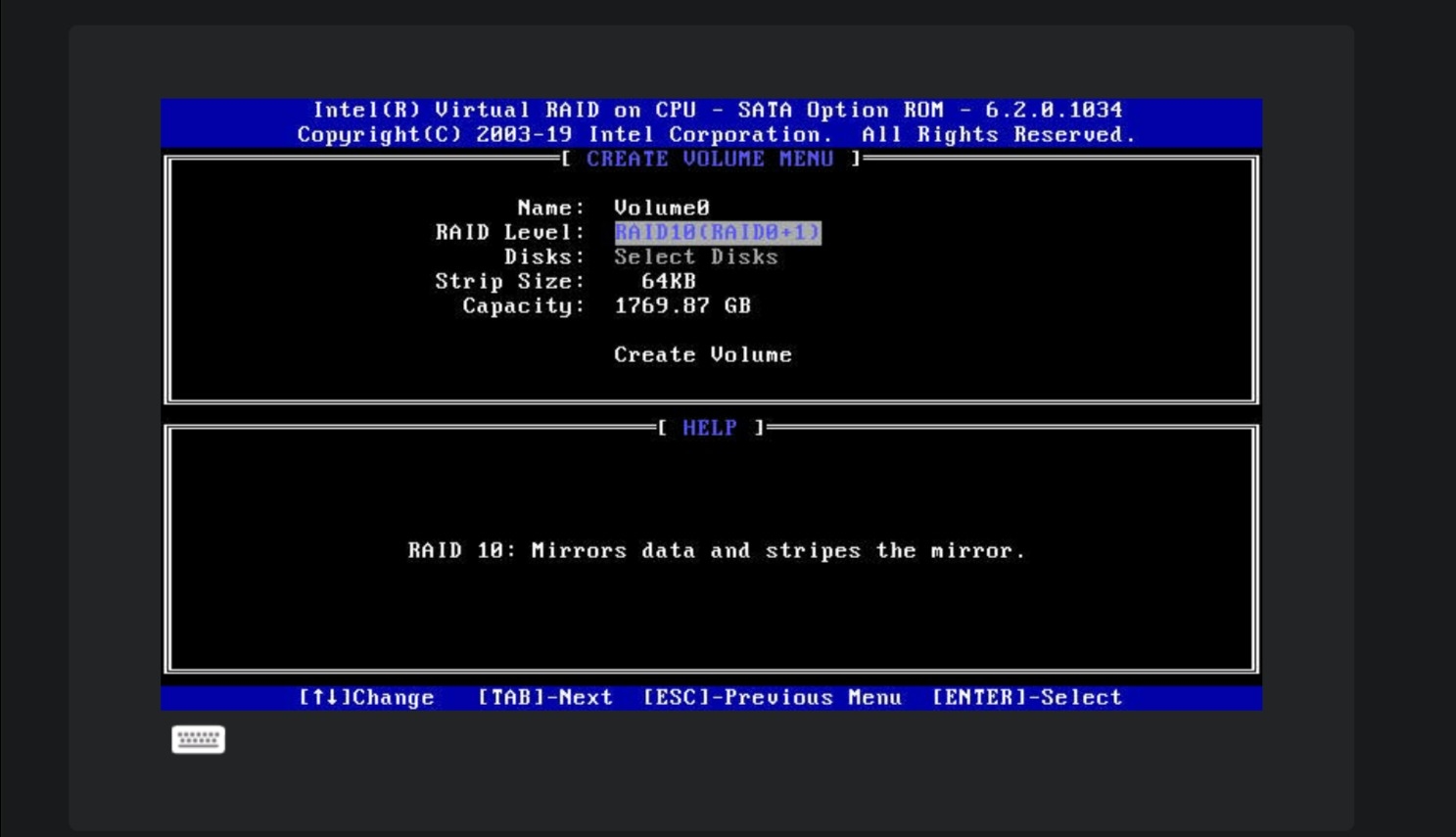Click the Intel Virtual RAID on CPU title line

pyautogui.click(x=717, y=110)
